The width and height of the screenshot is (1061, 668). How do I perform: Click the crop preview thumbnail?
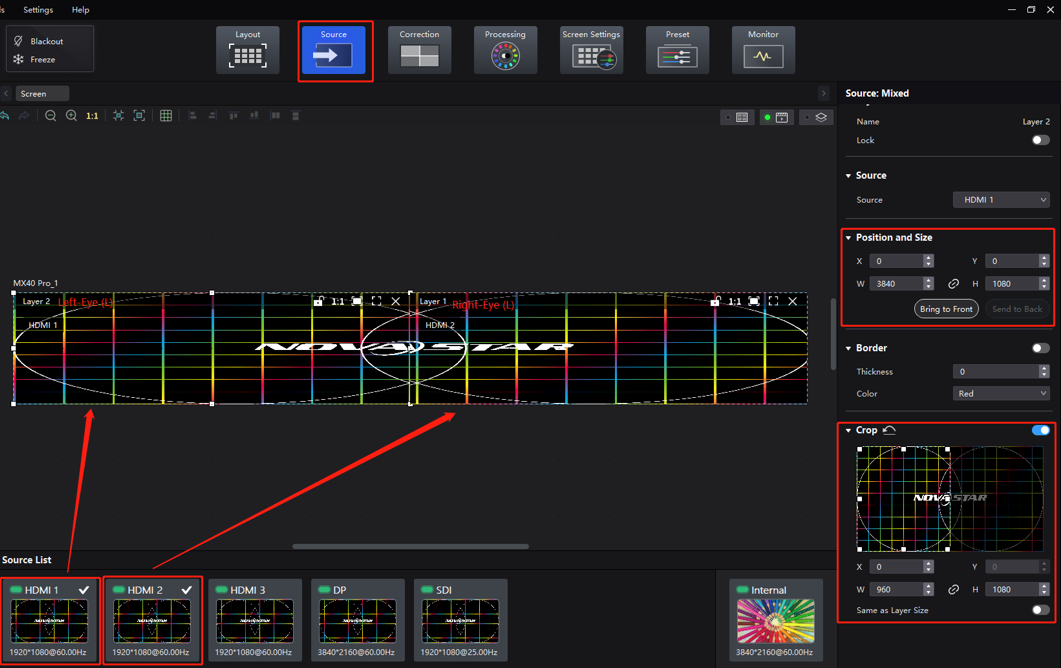(951, 499)
